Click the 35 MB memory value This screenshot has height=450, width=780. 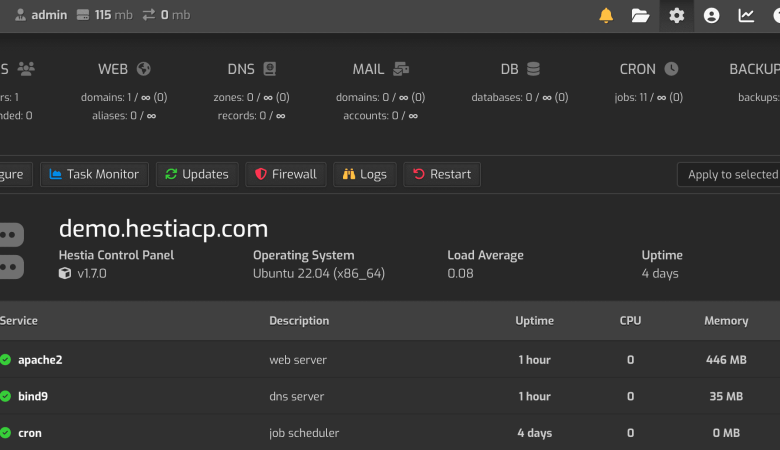(x=726, y=396)
